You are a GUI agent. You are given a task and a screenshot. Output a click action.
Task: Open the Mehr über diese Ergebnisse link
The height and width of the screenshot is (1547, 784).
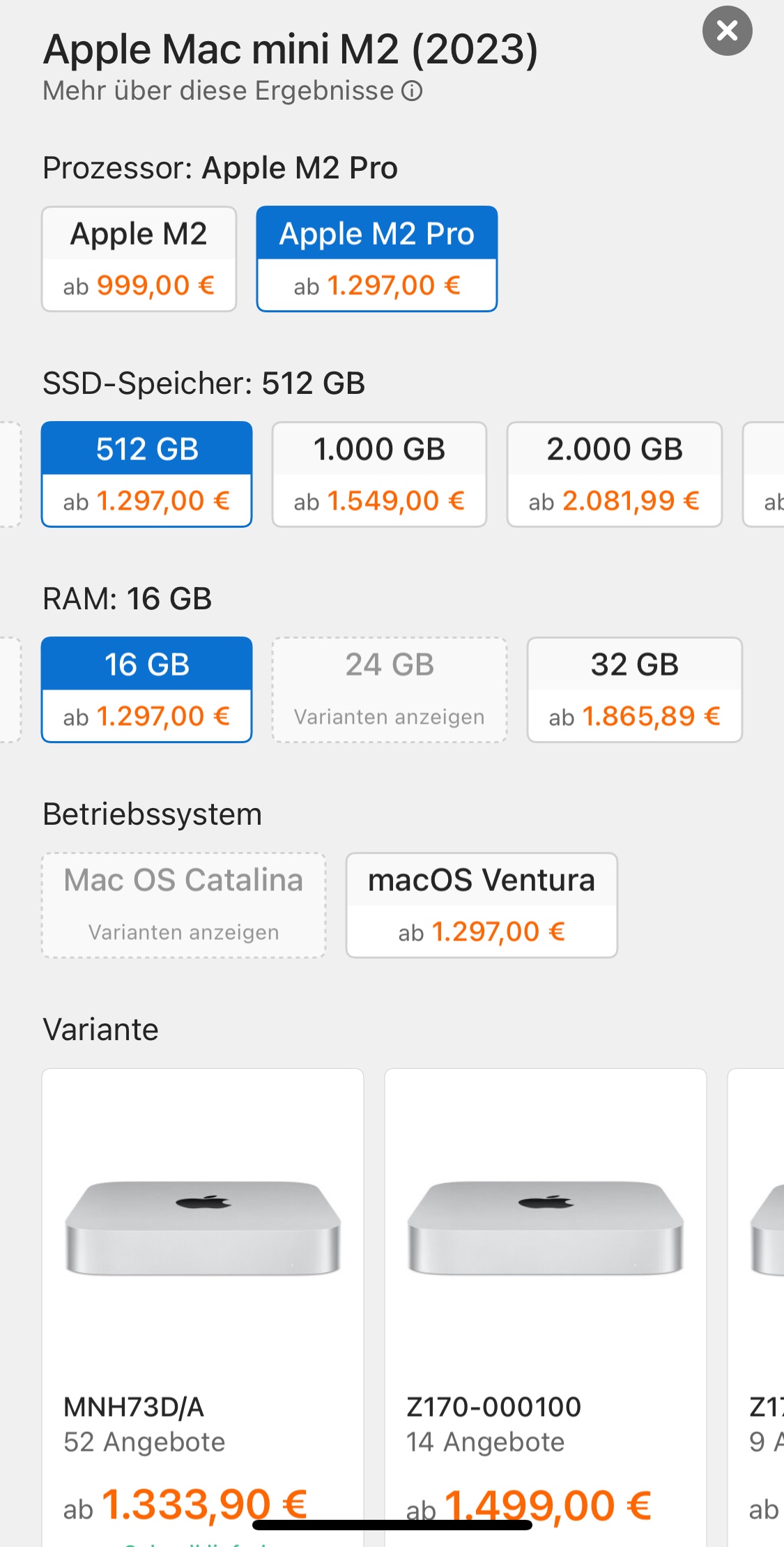coord(218,91)
